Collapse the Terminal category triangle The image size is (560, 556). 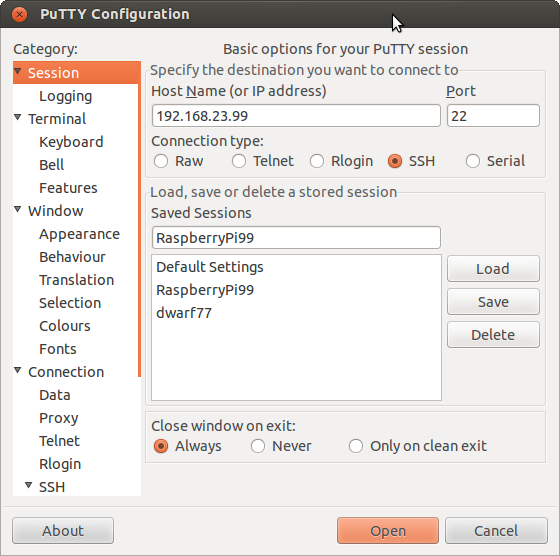18,117
